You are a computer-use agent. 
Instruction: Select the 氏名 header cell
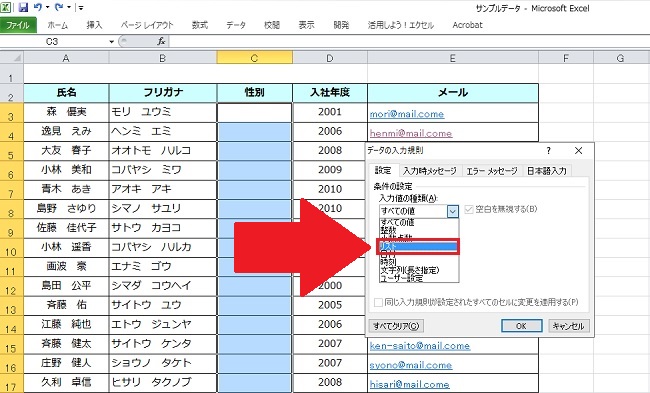click(66, 93)
